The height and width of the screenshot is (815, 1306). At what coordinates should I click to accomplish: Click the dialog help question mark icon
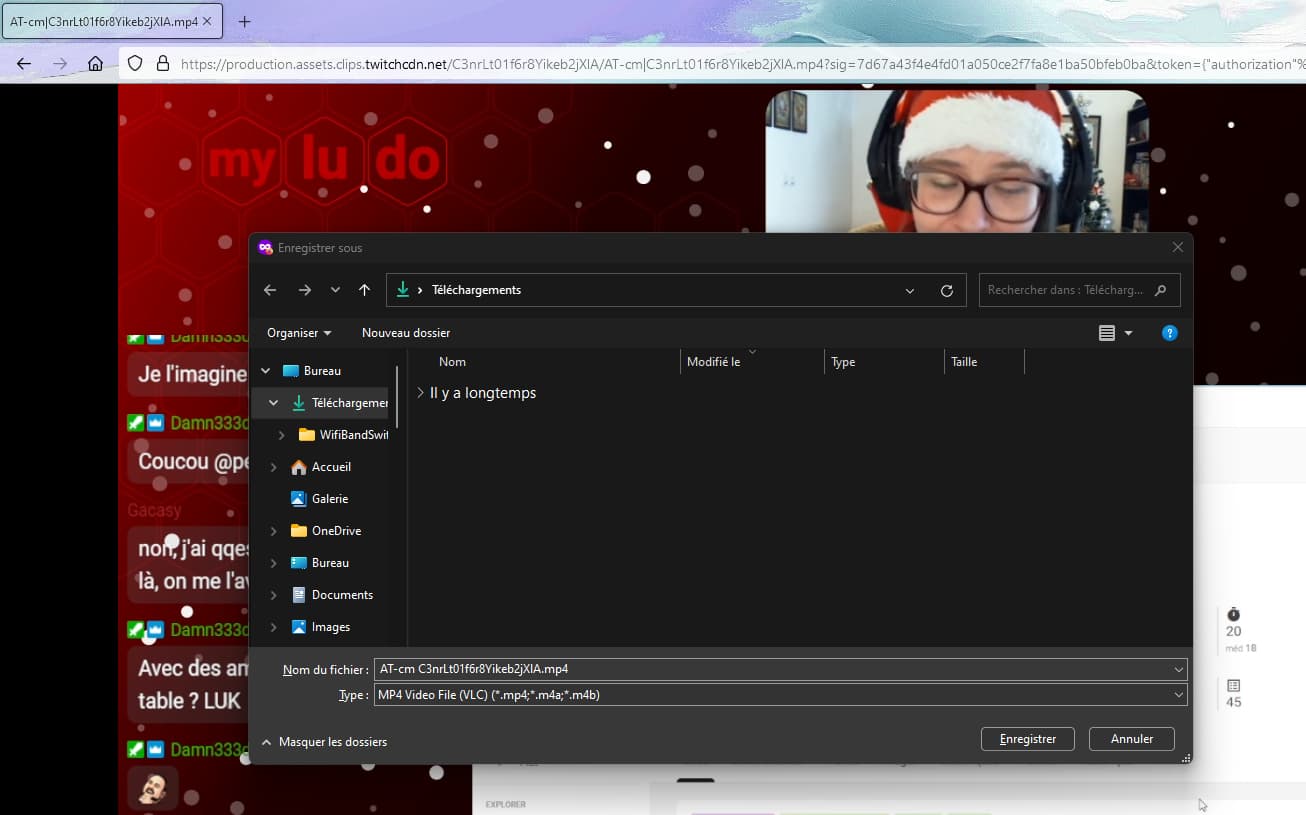click(1169, 333)
